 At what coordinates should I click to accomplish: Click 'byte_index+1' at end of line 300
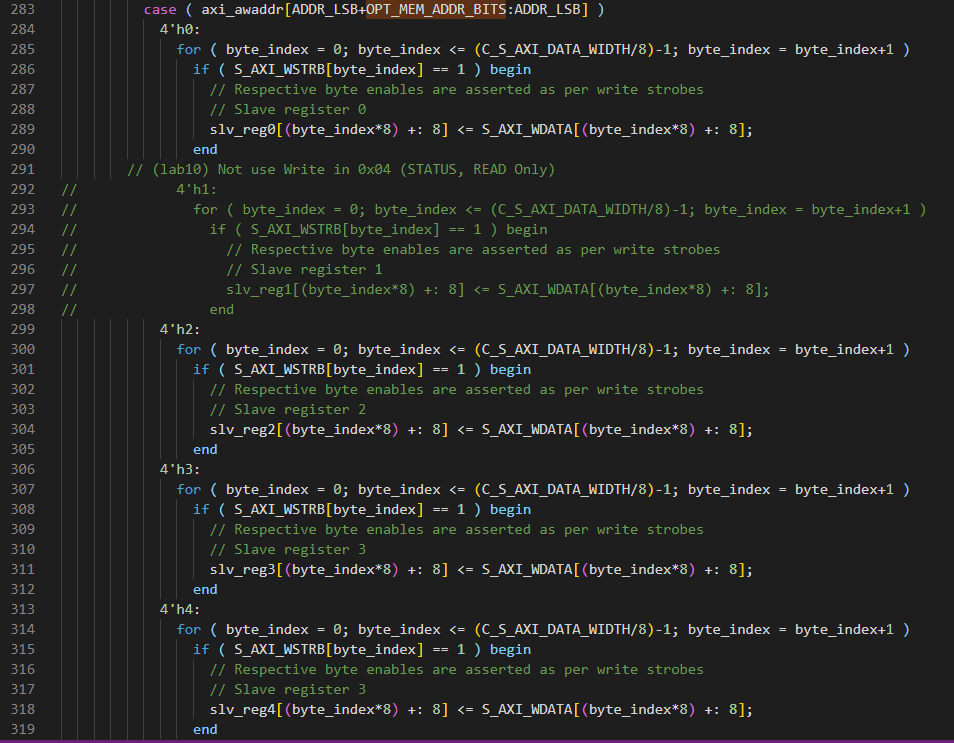click(x=844, y=349)
